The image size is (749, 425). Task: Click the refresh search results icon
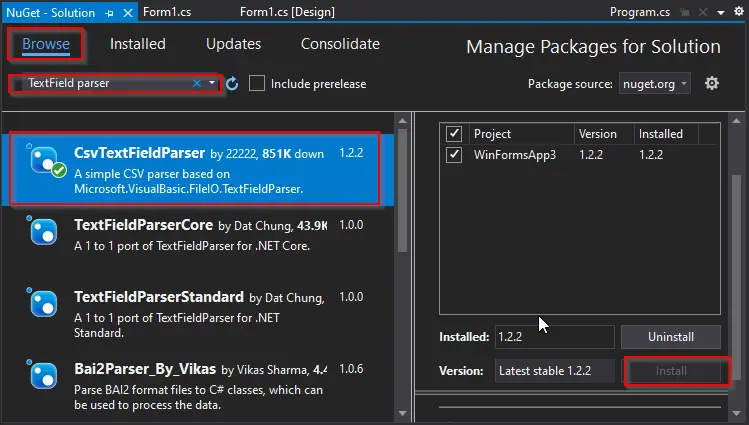(232, 84)
